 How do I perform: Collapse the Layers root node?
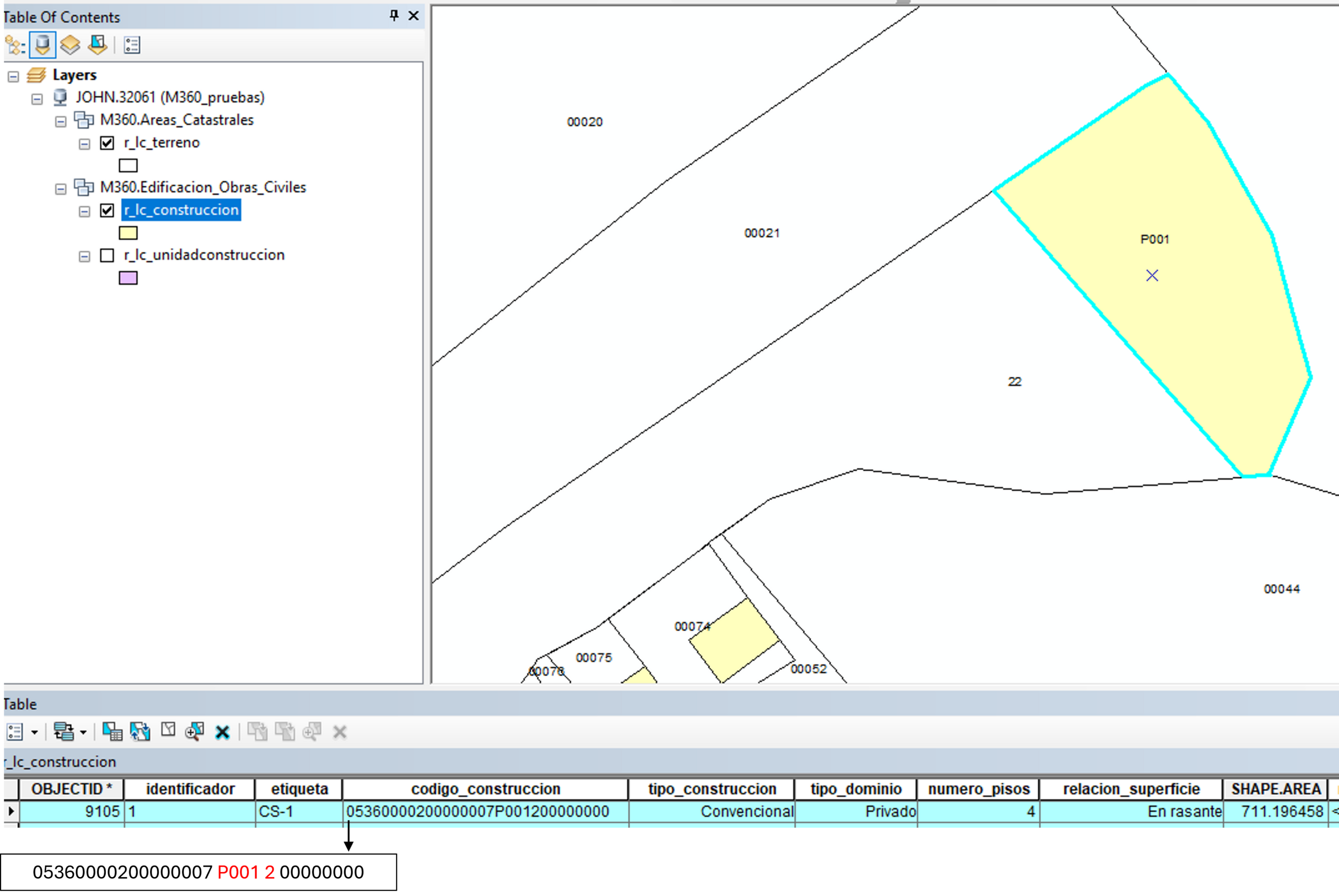coord(14,76)
